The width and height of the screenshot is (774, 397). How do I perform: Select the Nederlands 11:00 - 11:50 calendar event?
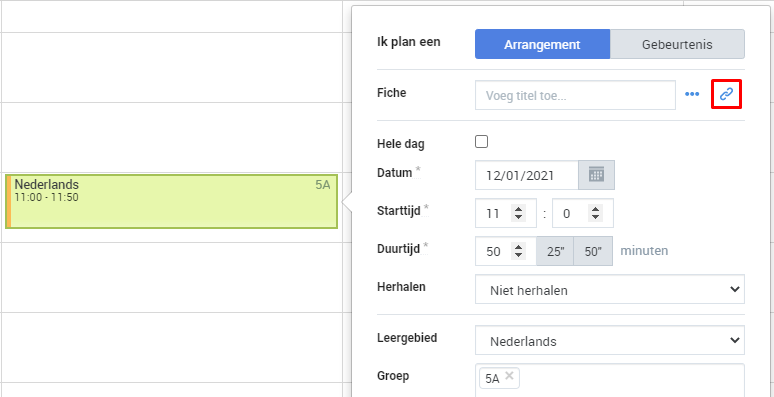click(171, 201)
